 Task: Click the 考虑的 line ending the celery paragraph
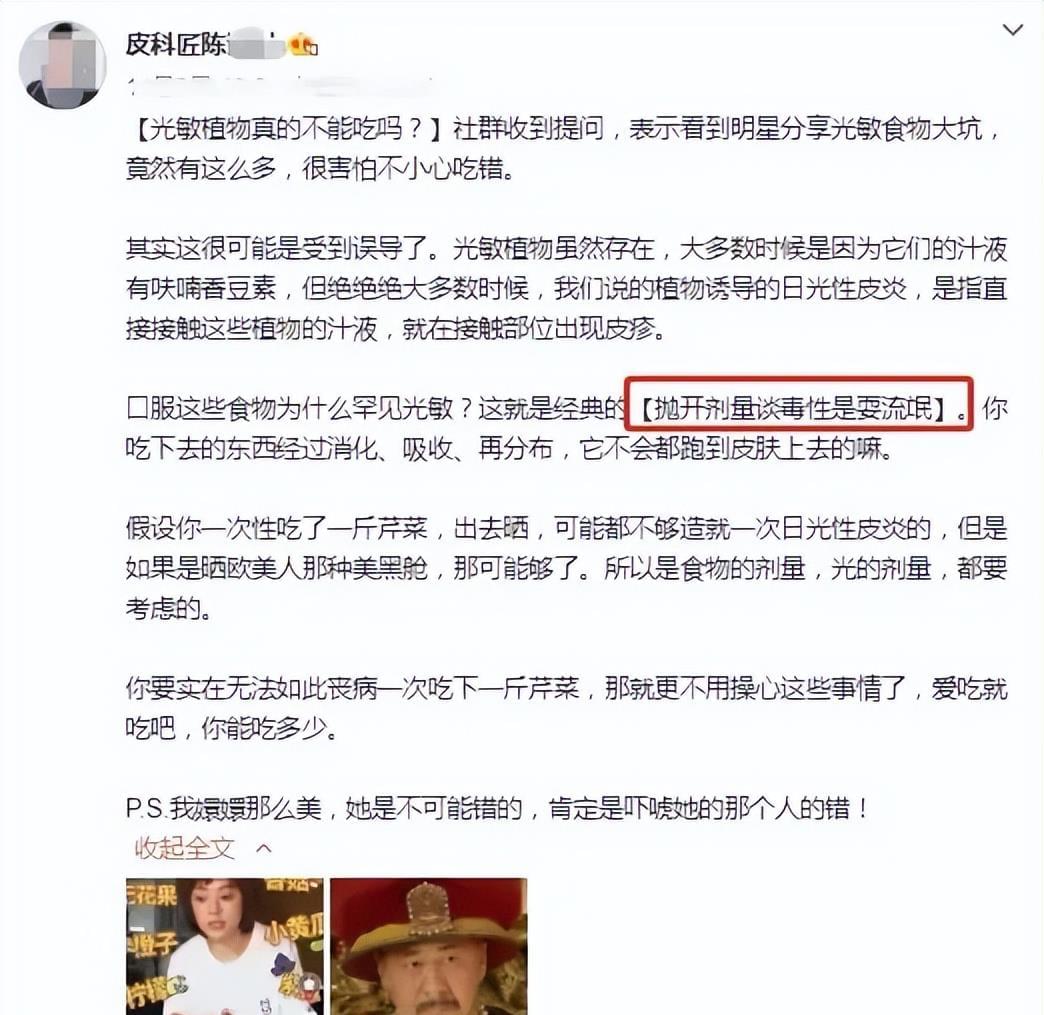[x=168, y=608]
